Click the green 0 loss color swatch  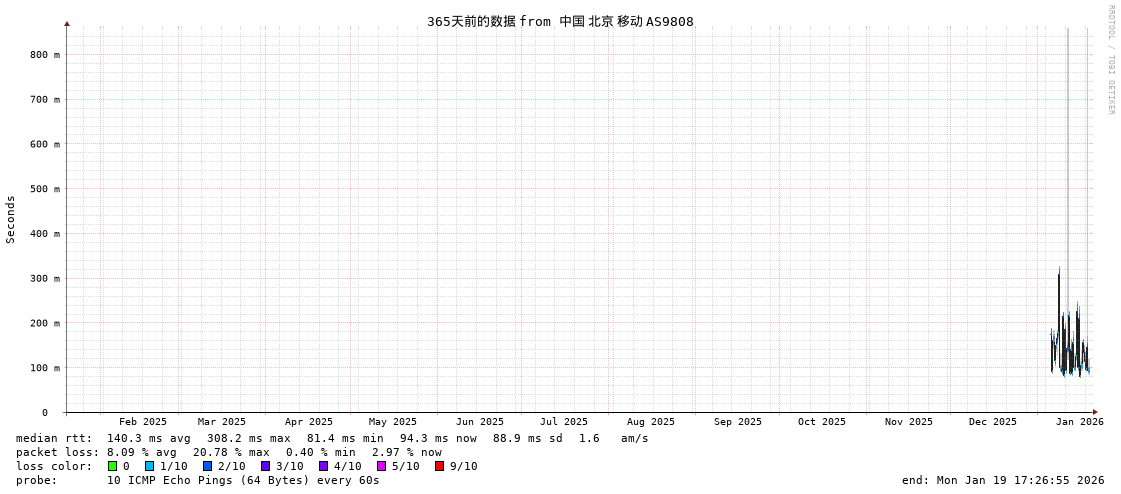tap(113, 466)
